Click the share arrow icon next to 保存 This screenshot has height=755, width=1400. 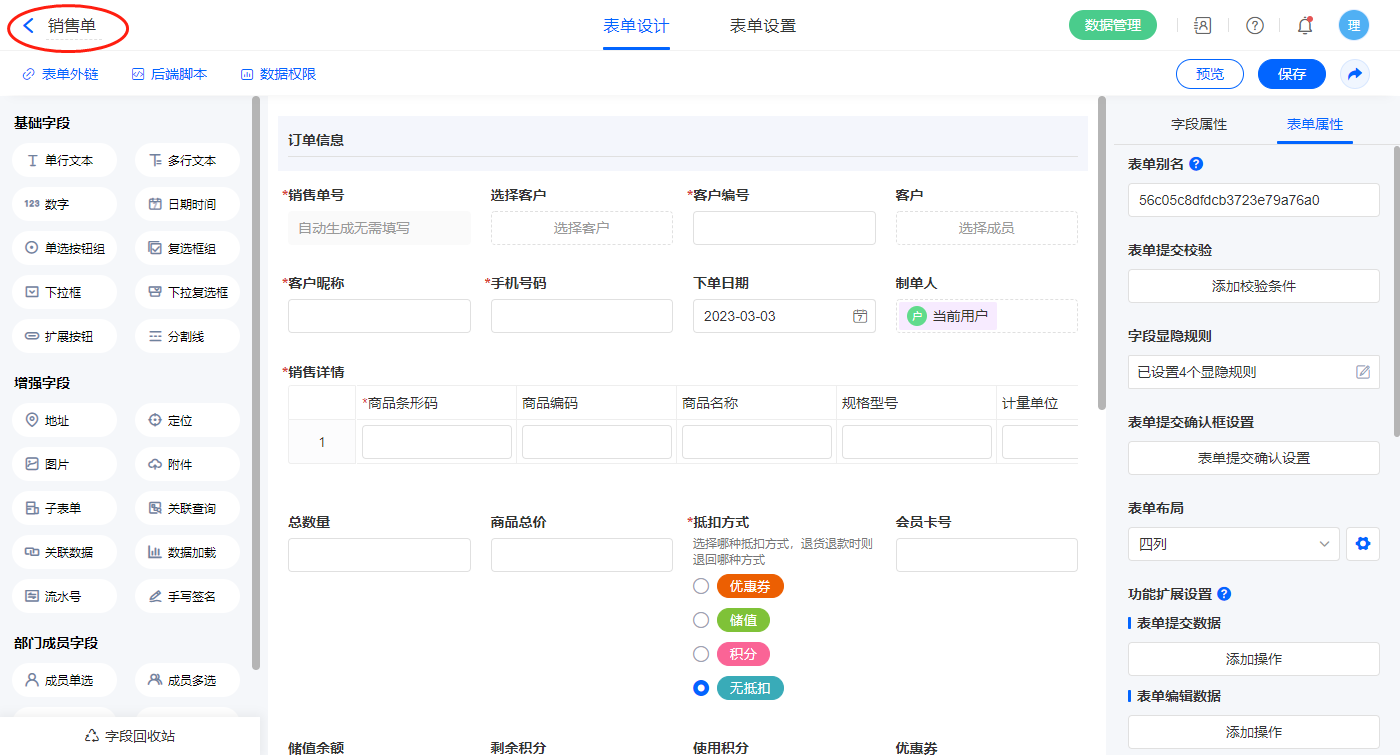1355,74
